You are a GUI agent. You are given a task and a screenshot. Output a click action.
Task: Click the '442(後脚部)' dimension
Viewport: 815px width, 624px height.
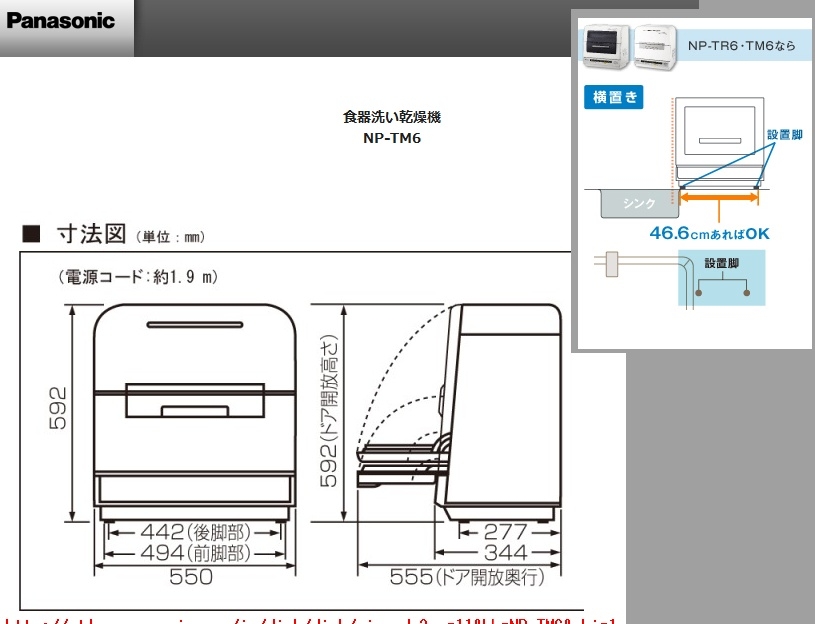pos(195,533)
